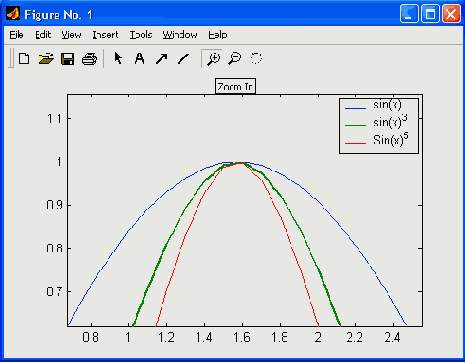465x362 pixels.
Task: Open the View menu
Action: pos(71,35)
